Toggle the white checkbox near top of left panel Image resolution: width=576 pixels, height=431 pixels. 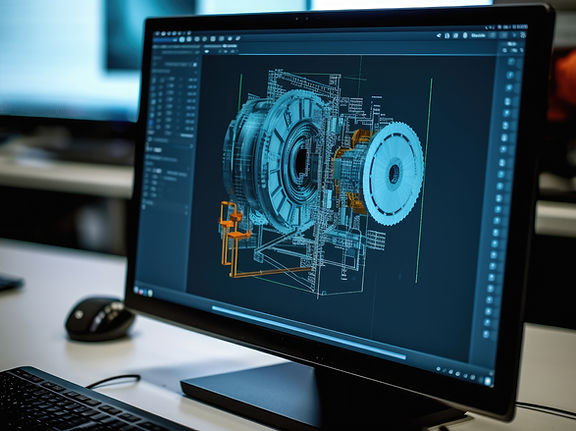click(x=195, y=65)
